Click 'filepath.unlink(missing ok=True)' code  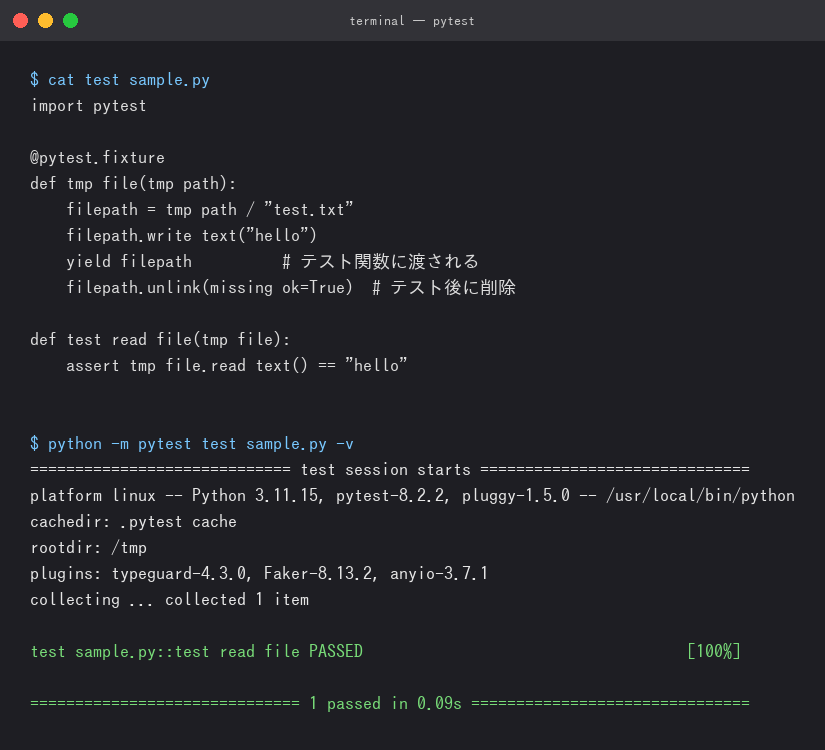(209, 287)
